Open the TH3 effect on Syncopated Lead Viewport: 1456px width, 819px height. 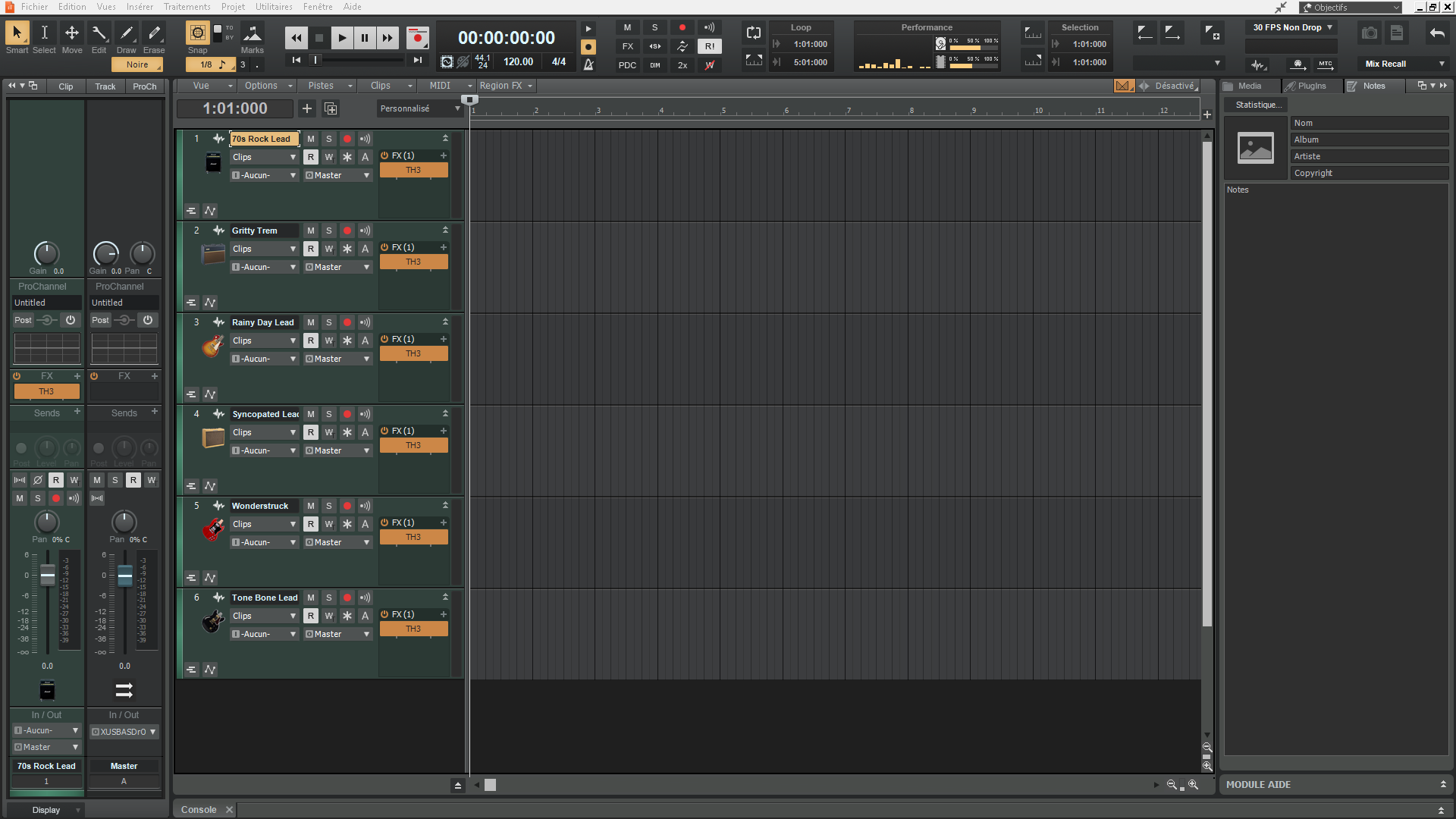tap(413, 445)
